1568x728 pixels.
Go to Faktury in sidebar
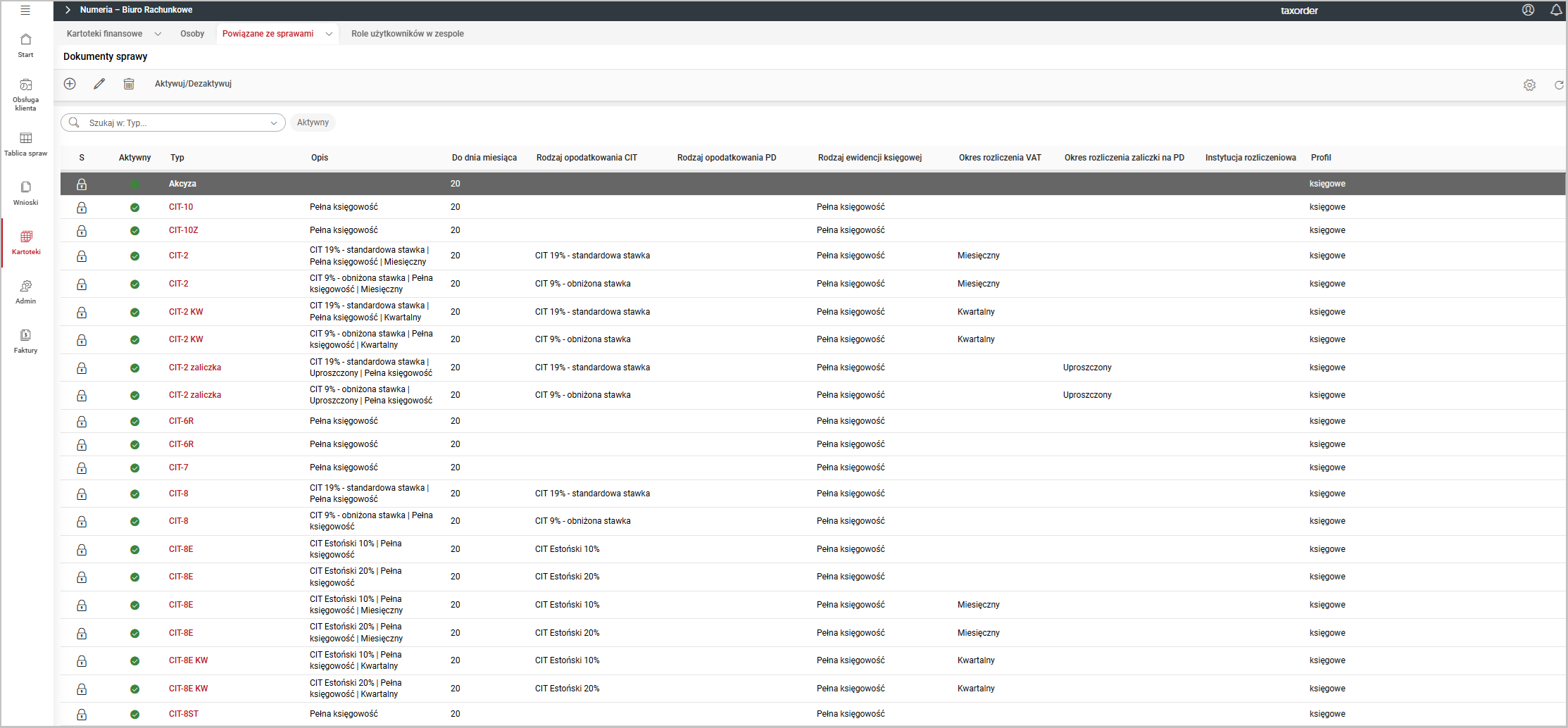(26, 341)
